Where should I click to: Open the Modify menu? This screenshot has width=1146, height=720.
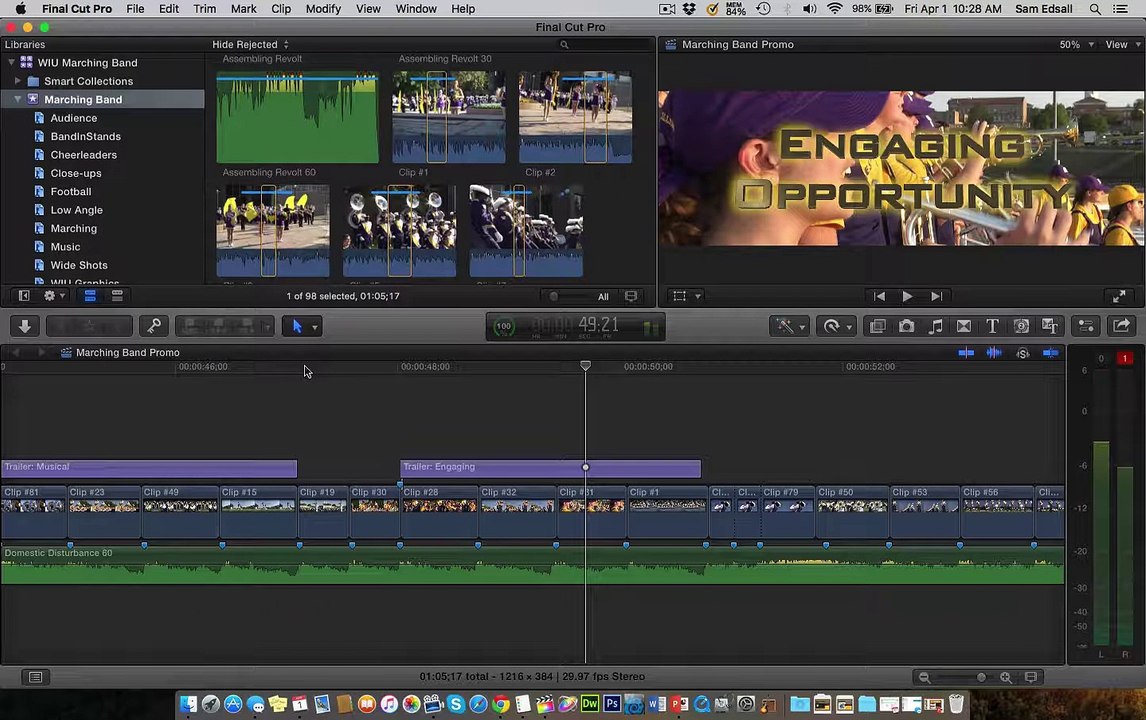(x=323, y=9)
